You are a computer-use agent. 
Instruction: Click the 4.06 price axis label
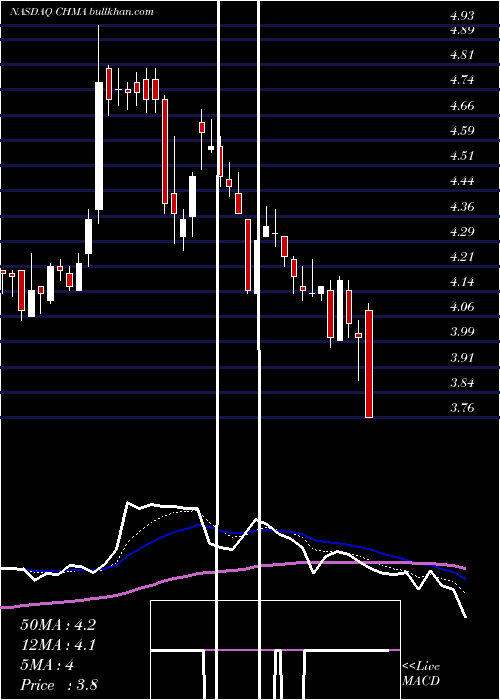point(462,307)
